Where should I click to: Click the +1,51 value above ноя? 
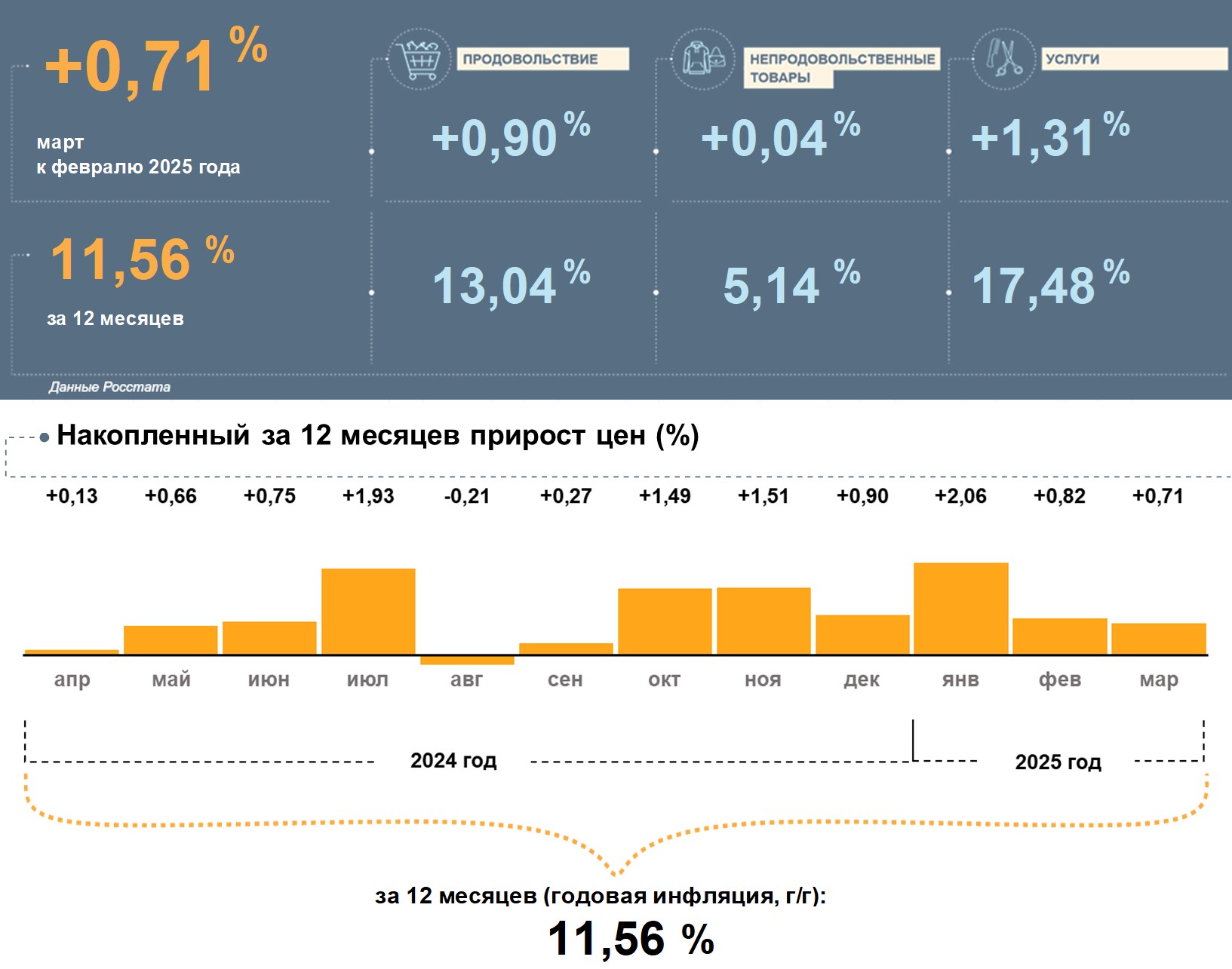click(x=763, y=496)
